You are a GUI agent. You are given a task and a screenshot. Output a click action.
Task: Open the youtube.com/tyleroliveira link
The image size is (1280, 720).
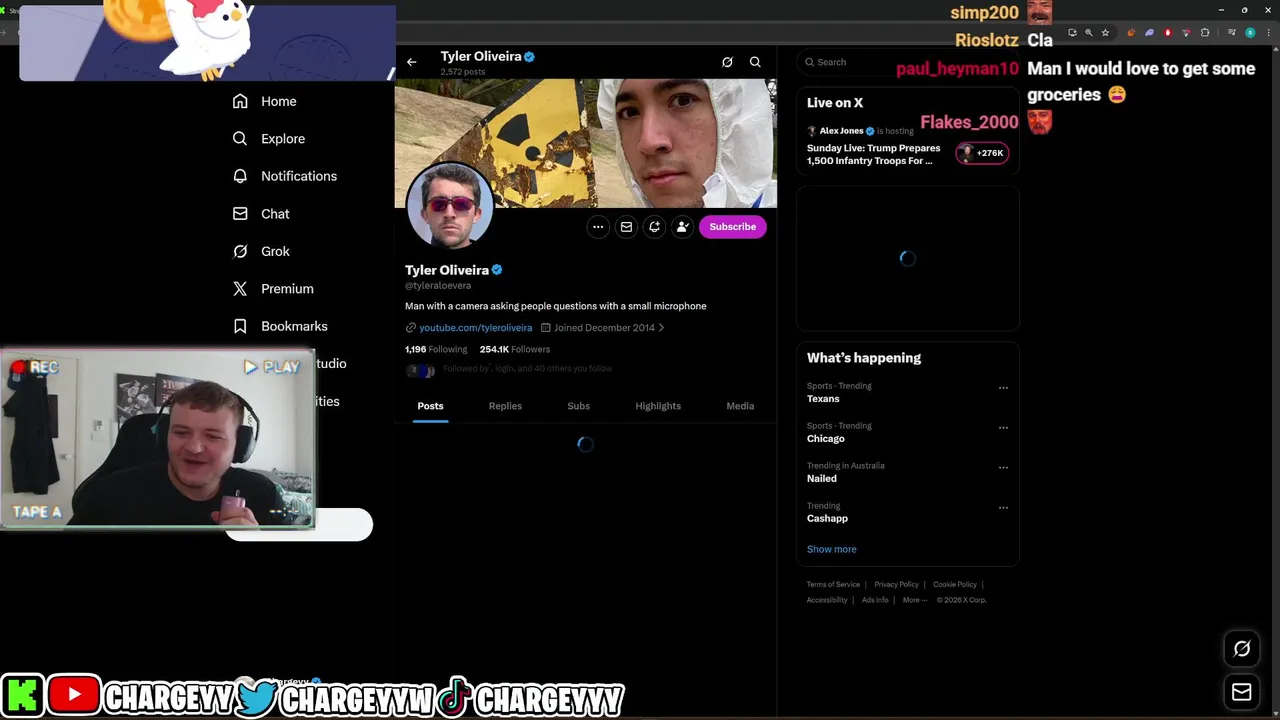[x=476, y=328]
